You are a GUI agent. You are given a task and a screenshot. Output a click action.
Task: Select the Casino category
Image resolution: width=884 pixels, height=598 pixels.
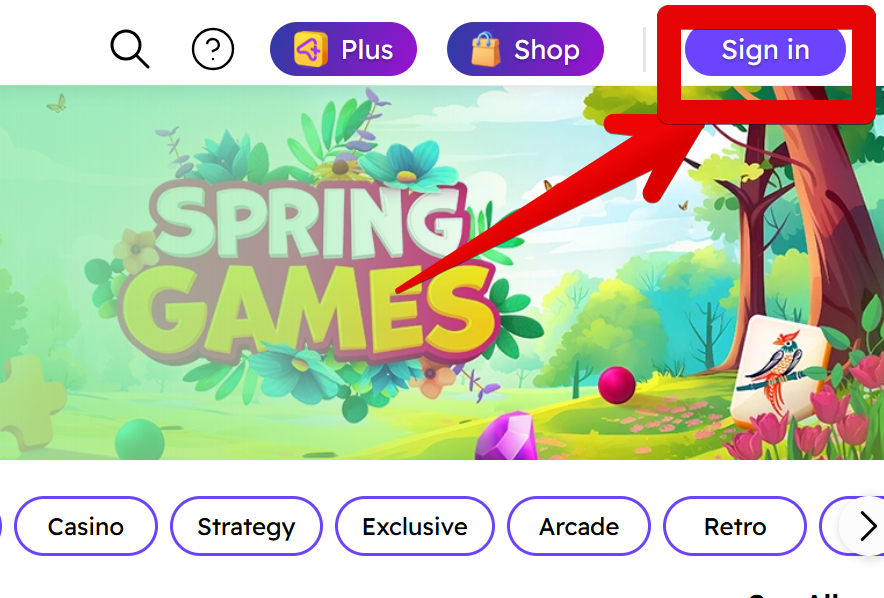[x=86, y=526]
